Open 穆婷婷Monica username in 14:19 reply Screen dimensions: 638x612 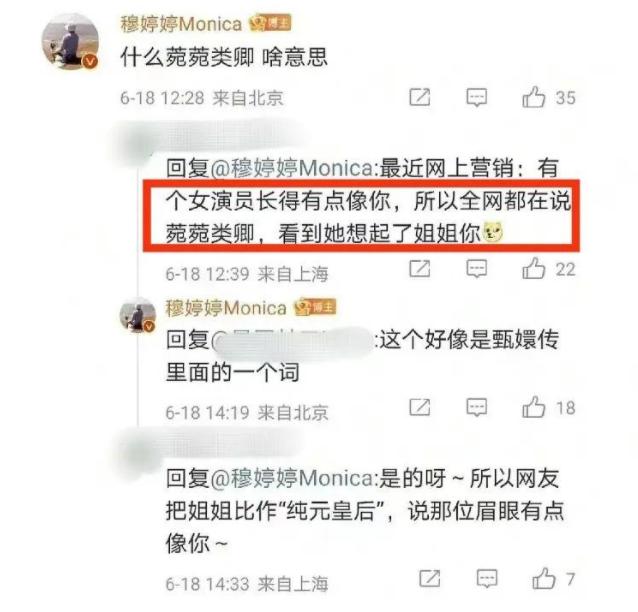[226, 308]
